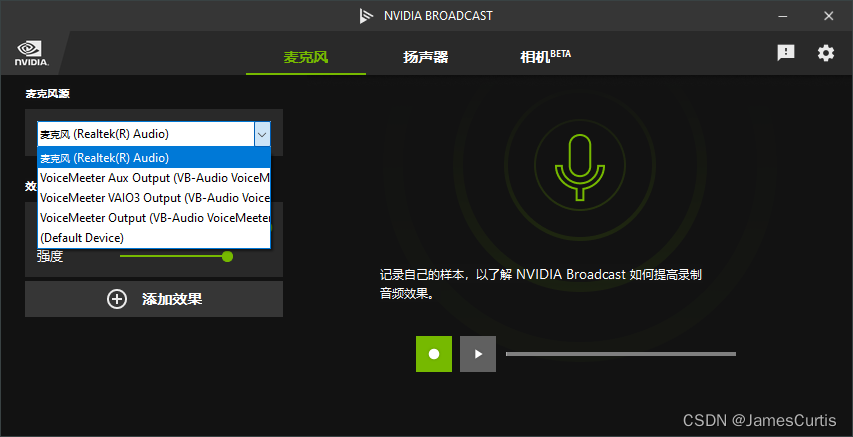This screenshot has height=437, width=853.
Task: Choose (Default Device) option
Action: [x=154, y=238]
